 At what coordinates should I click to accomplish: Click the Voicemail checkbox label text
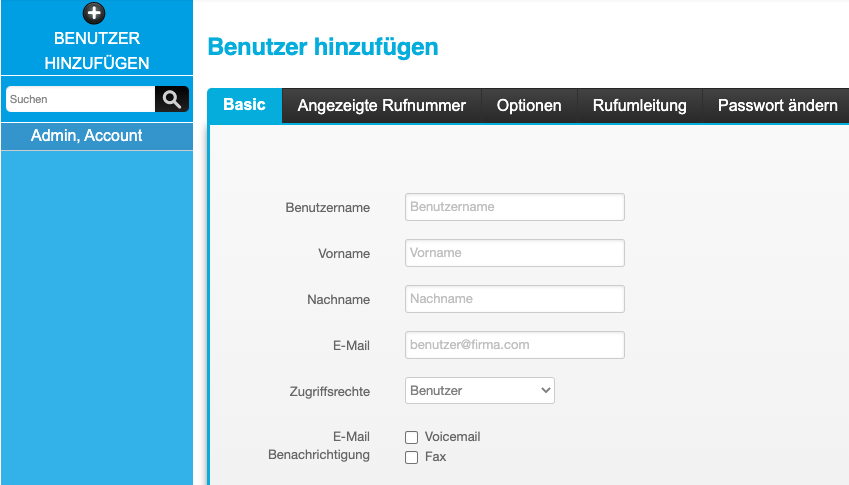452,437
